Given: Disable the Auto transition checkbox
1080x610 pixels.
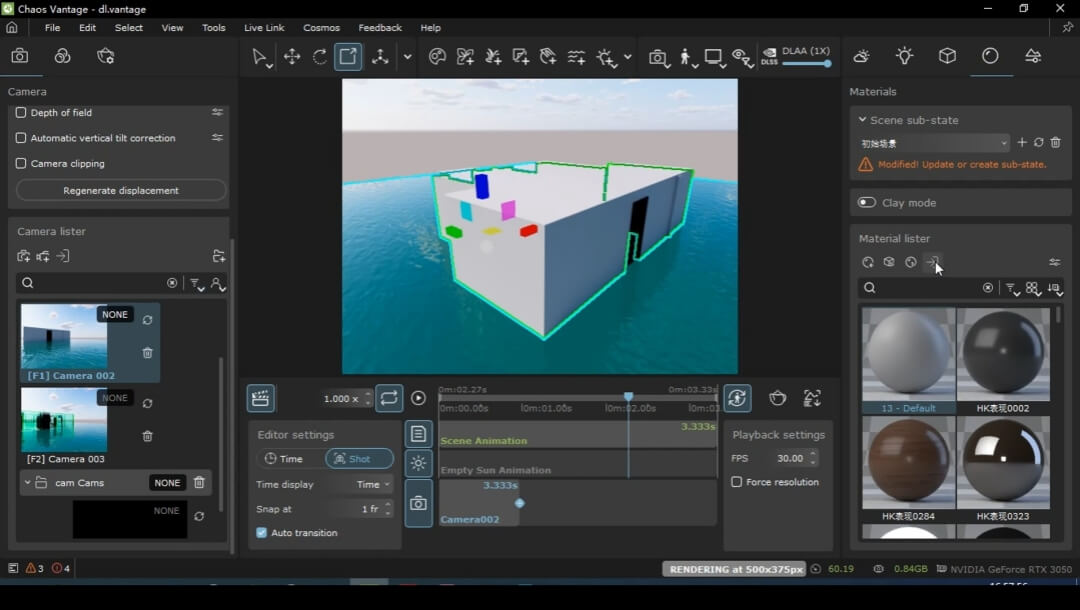Looking at the screenshot, I should [262, 532].
